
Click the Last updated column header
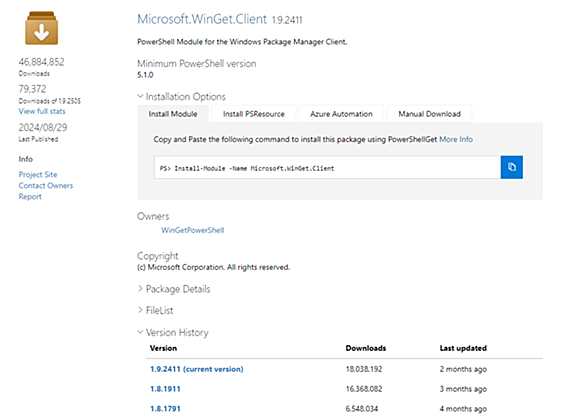coord(463,348)
